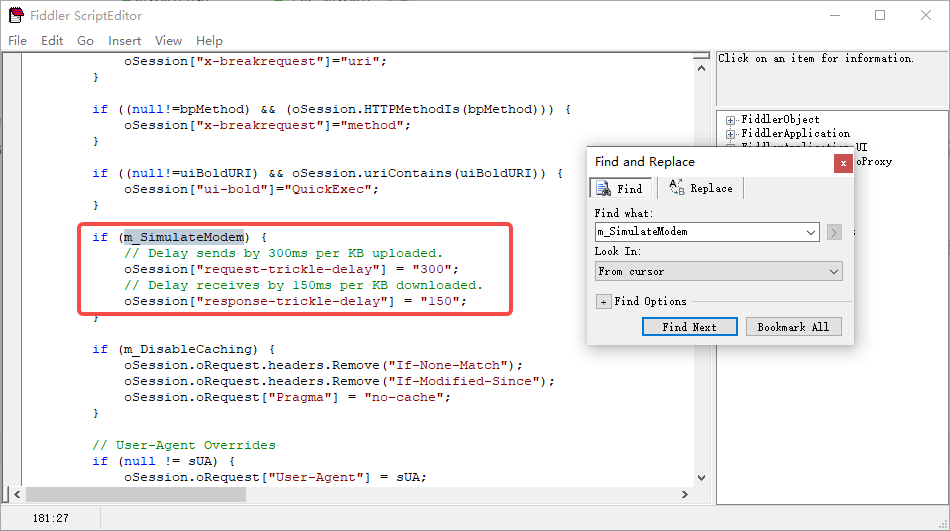Viewport: 950px width, 531px height.
Task: Click the vertical scrollbar down arrow
Action: pyautogui.click(x=702, y=478)
